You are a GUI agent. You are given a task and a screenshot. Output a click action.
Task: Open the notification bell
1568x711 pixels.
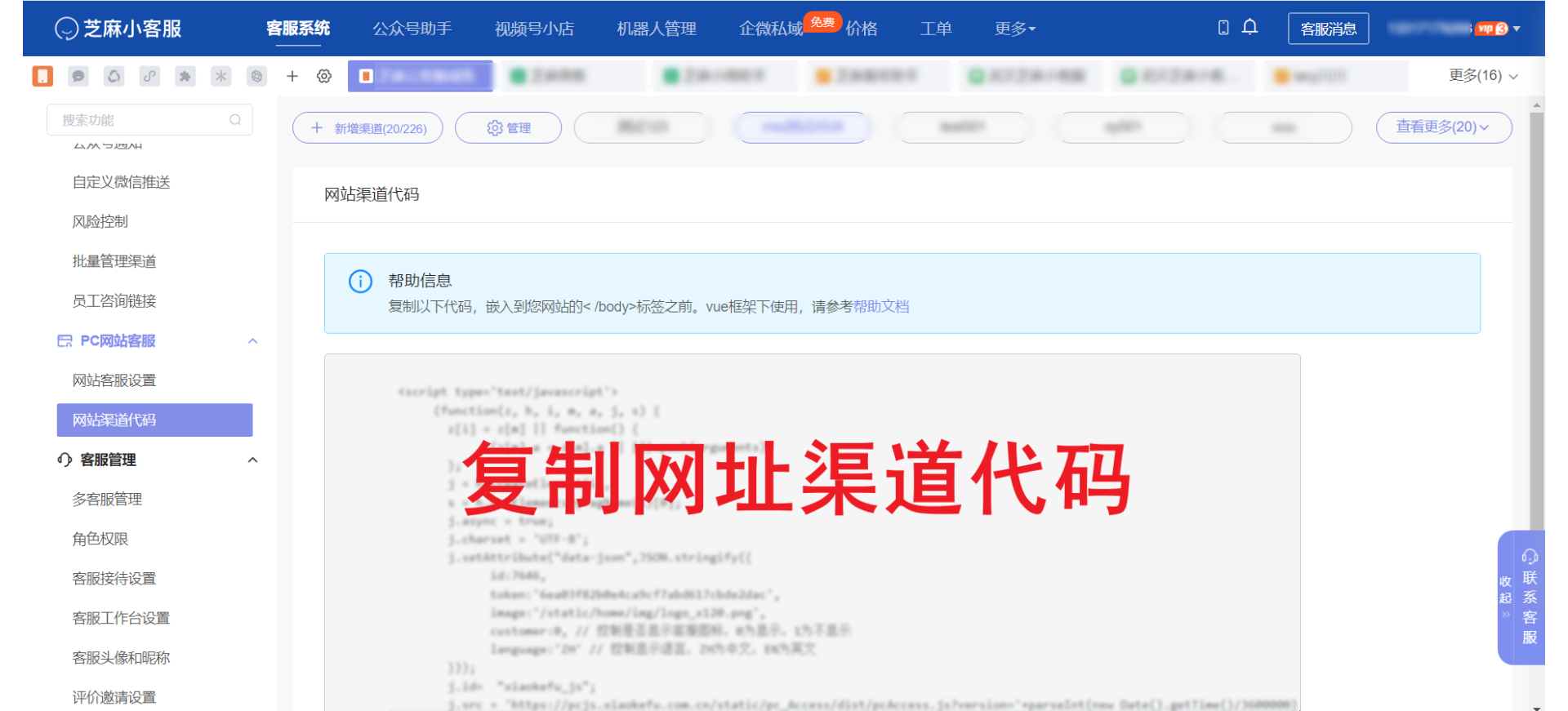coord(1249,28)
